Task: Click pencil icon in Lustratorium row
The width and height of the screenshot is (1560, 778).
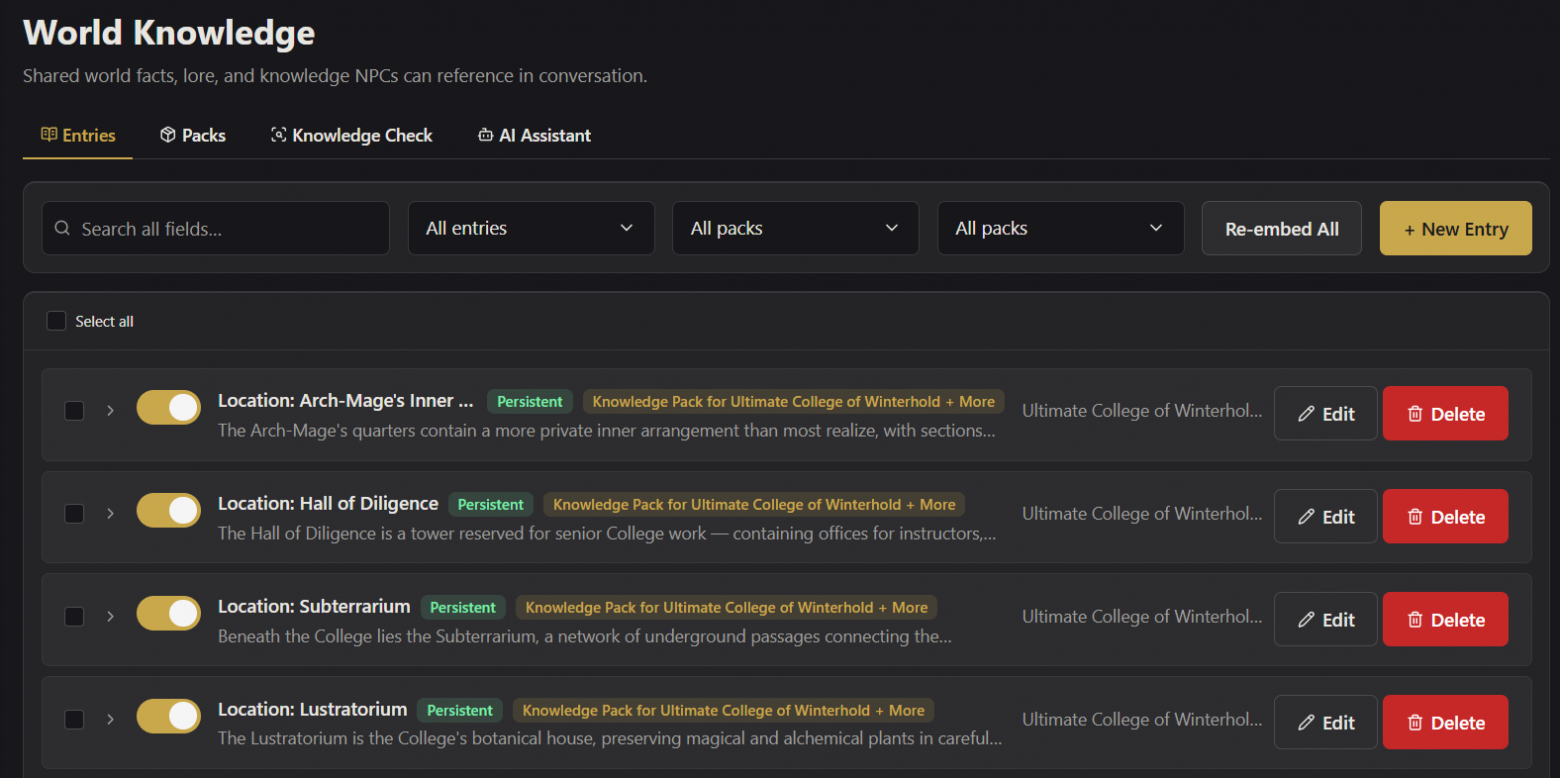Action: pyautogui.click(x=1306, y=723)
